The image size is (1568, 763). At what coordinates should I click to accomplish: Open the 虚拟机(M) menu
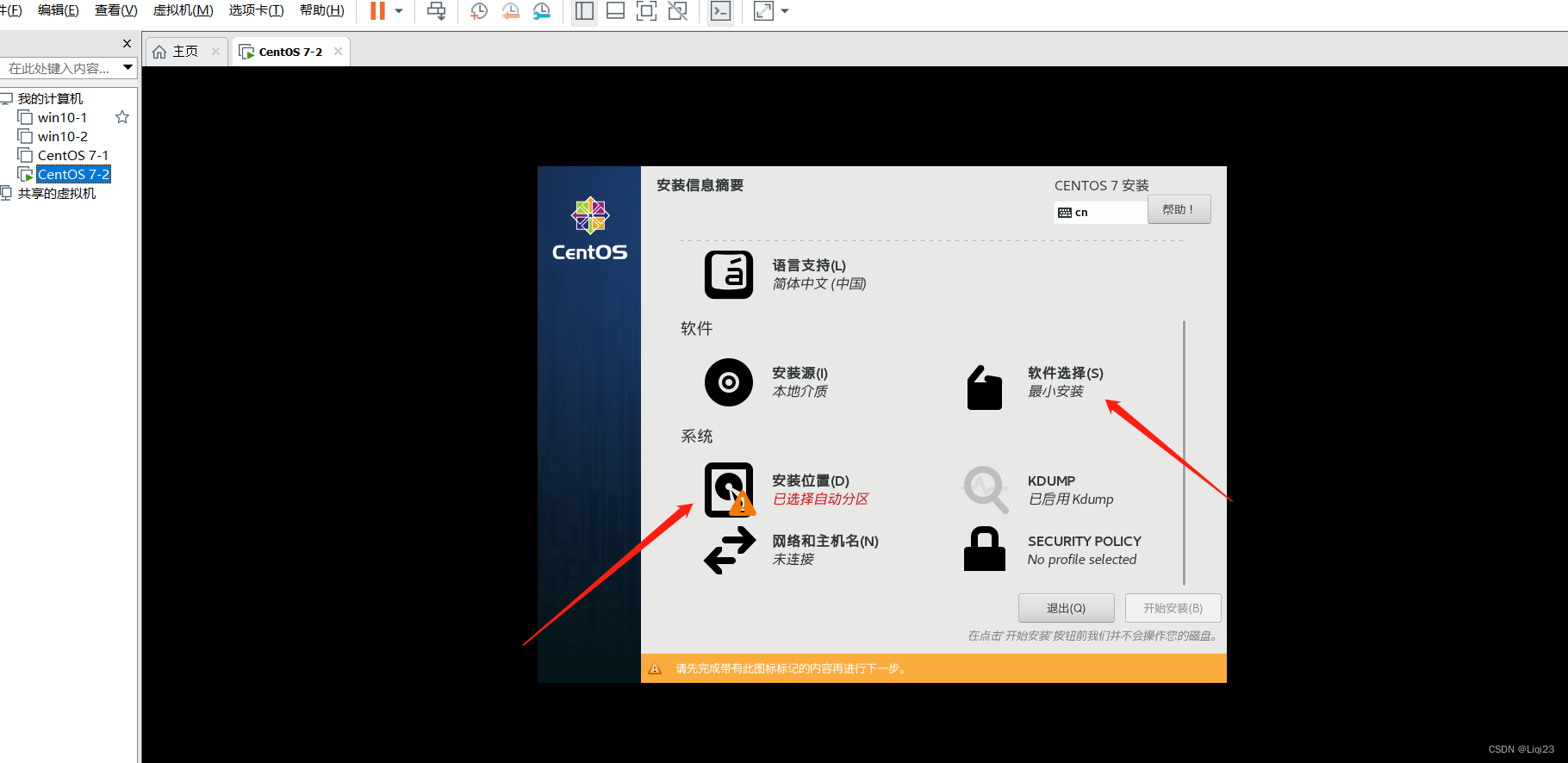point(183,10)
